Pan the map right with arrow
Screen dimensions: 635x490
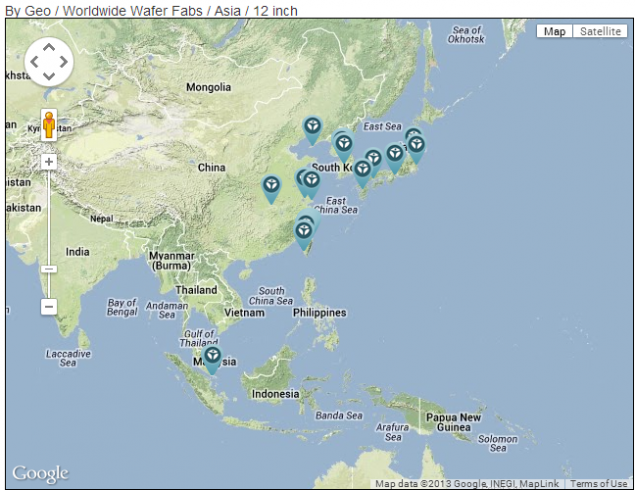coord(64,62)
